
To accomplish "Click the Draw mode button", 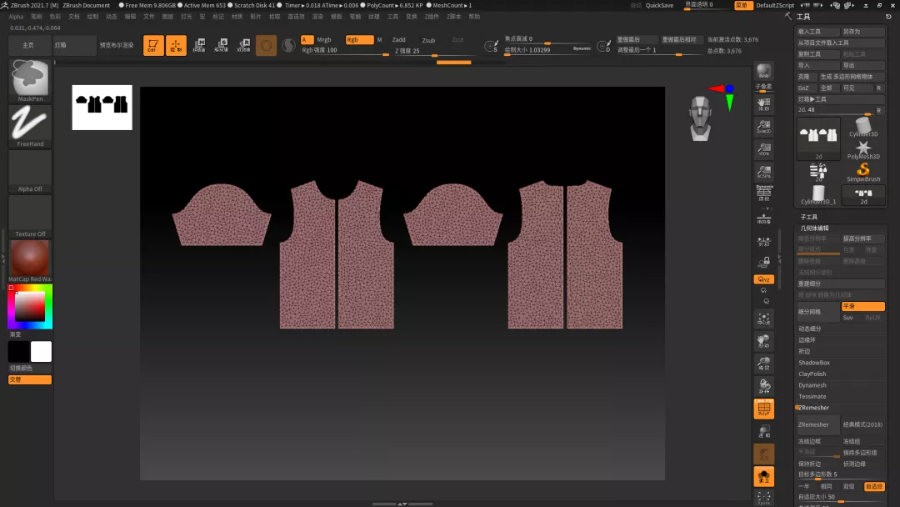I will 176,46.
